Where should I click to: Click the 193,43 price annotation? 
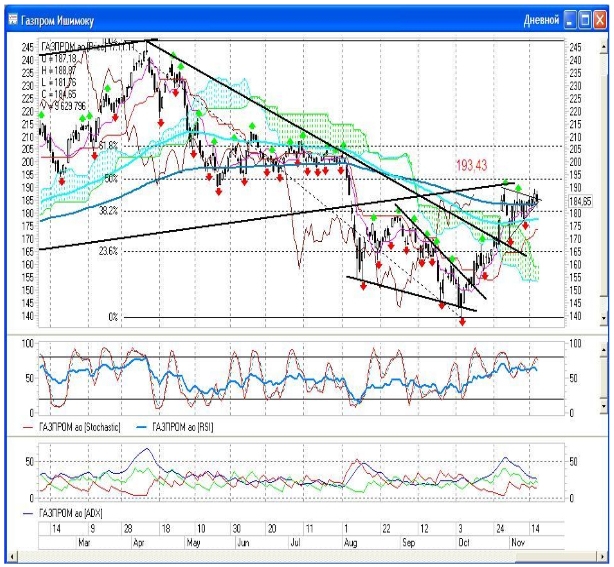tap(471, 166)
